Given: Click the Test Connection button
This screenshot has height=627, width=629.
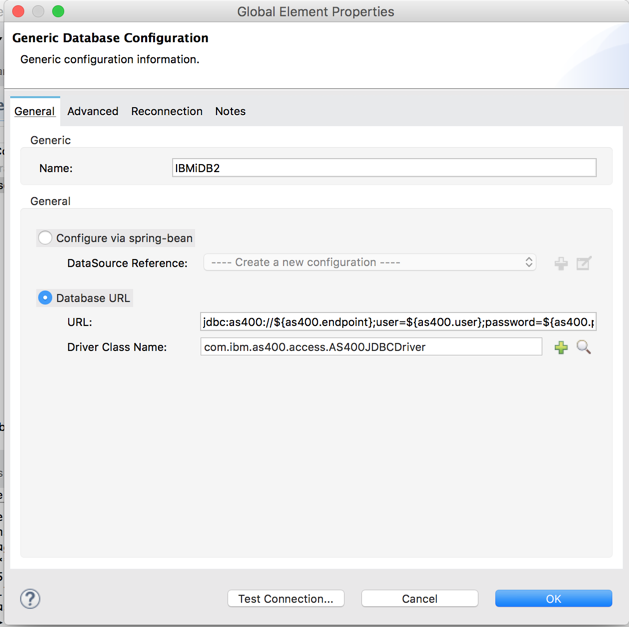Looking at the screenshot, I should (286, 599).
